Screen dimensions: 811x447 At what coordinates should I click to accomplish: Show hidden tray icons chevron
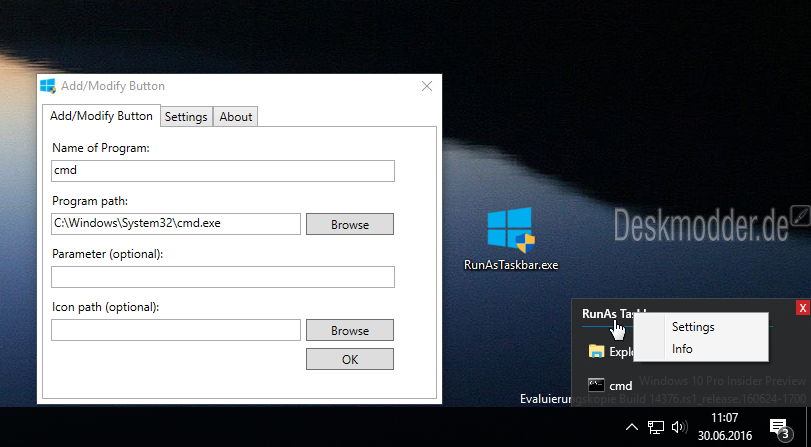click(x=632, y=427)
